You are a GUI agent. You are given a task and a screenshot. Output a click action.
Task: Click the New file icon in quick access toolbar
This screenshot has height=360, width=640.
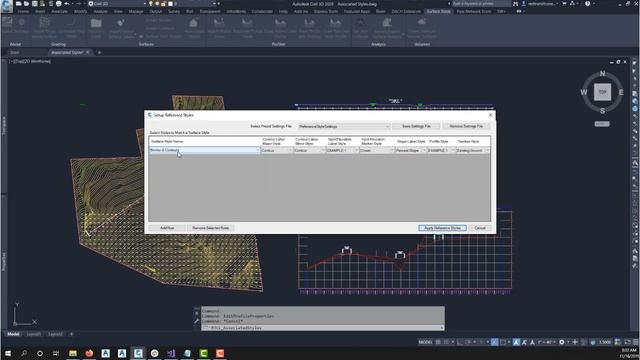click(18, 4)
